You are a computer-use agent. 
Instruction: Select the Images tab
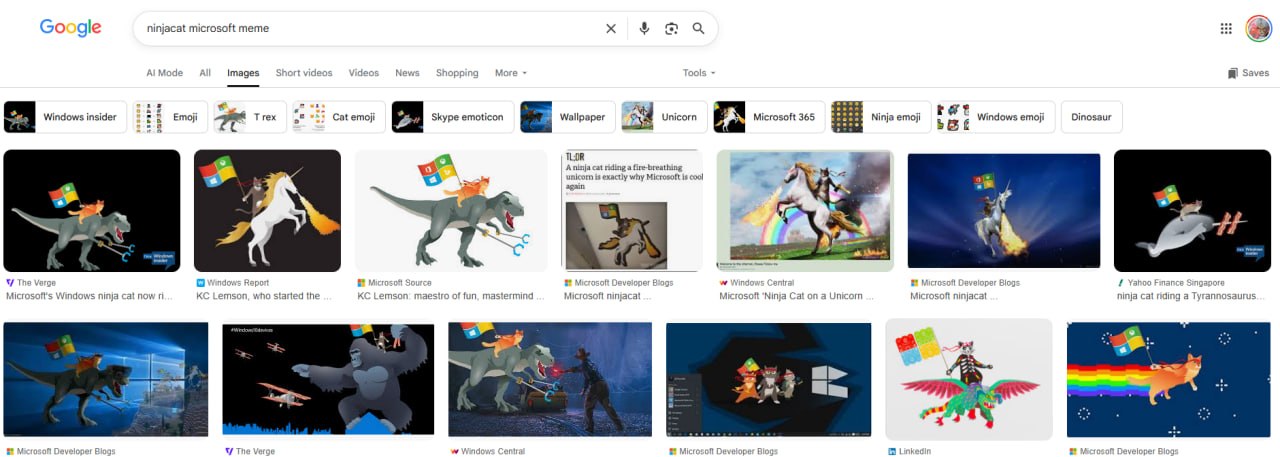click(243, 73)
